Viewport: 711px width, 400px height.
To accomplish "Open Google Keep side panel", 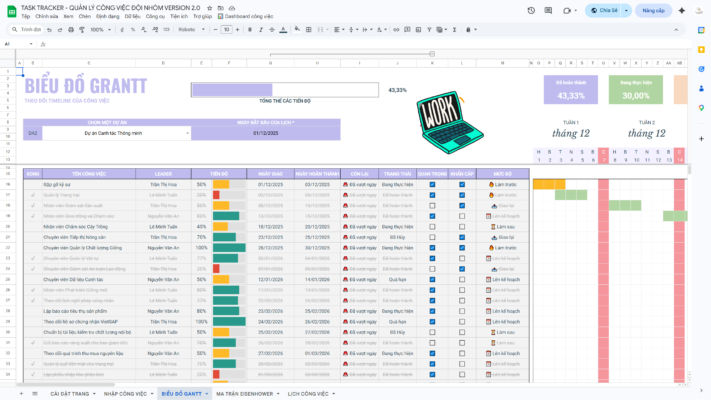I will [701, 49].
